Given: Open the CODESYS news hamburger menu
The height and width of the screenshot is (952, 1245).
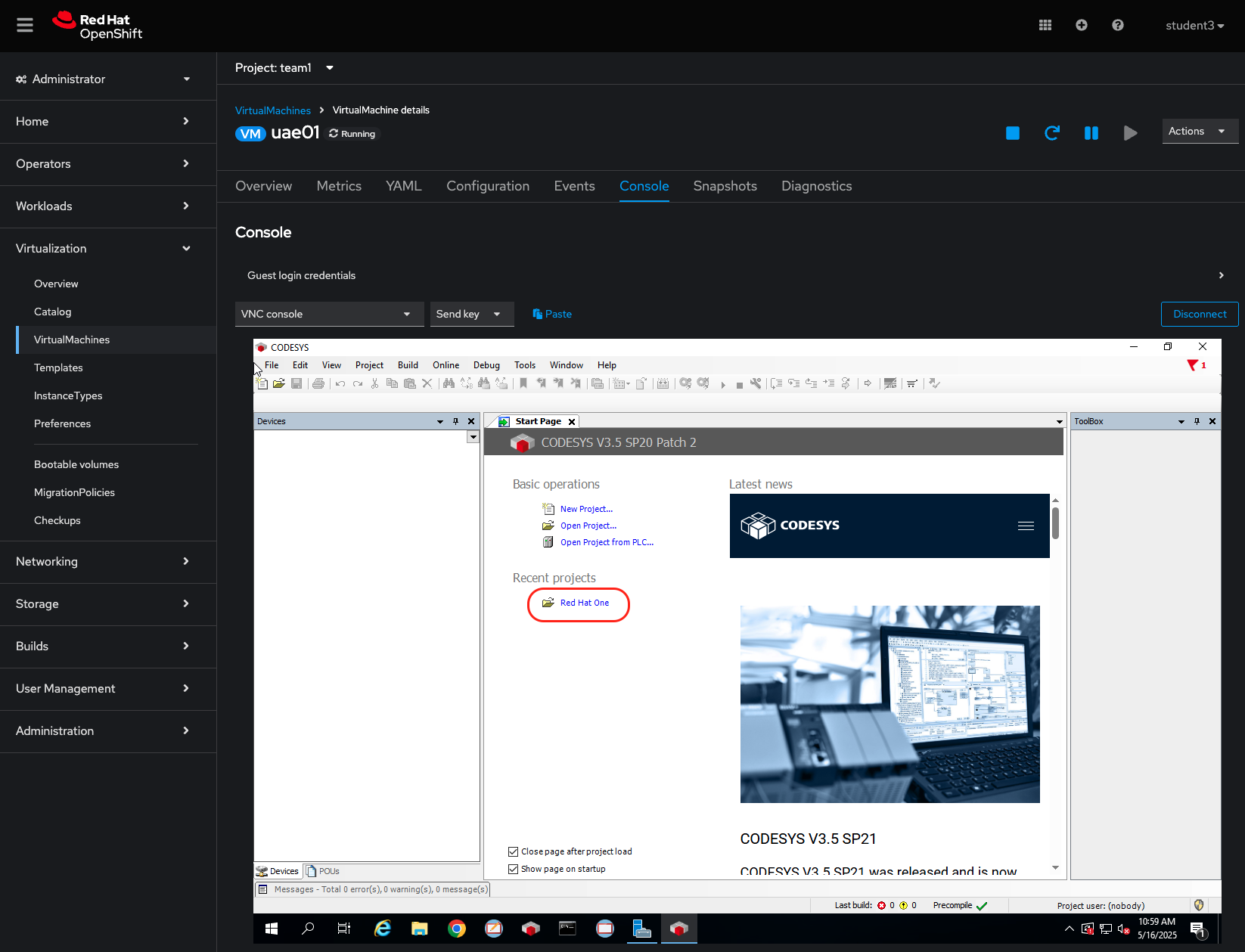Looking at the screenshot, I should point(1026,526).
